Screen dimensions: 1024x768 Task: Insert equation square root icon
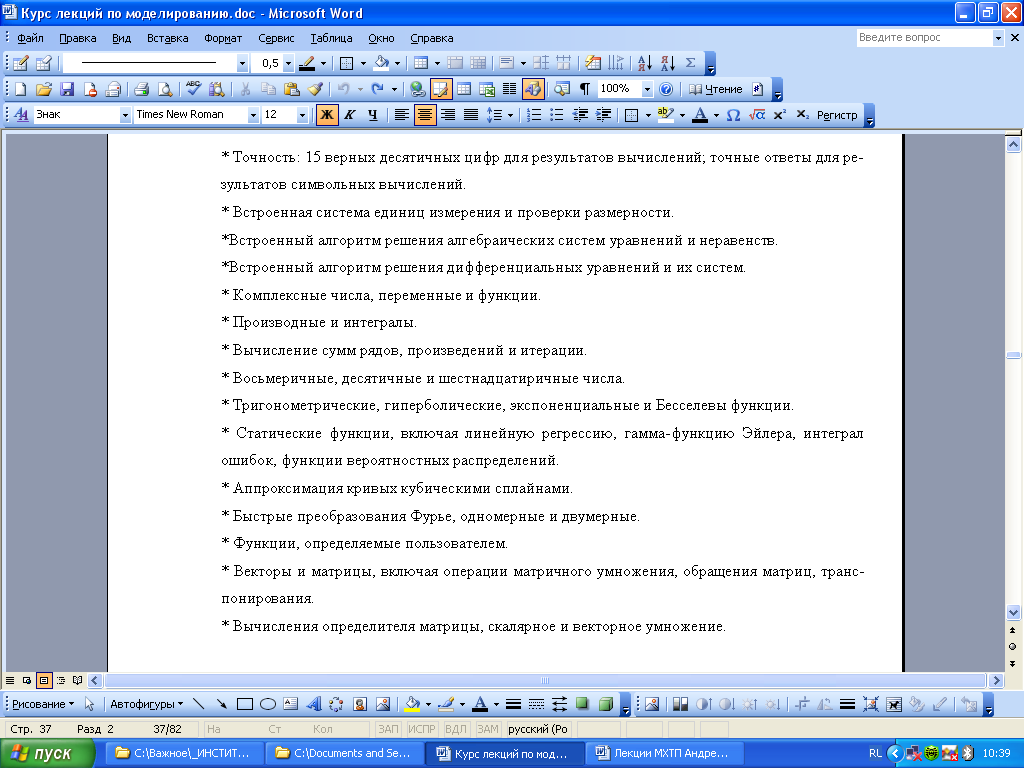(x=756, y=115)
